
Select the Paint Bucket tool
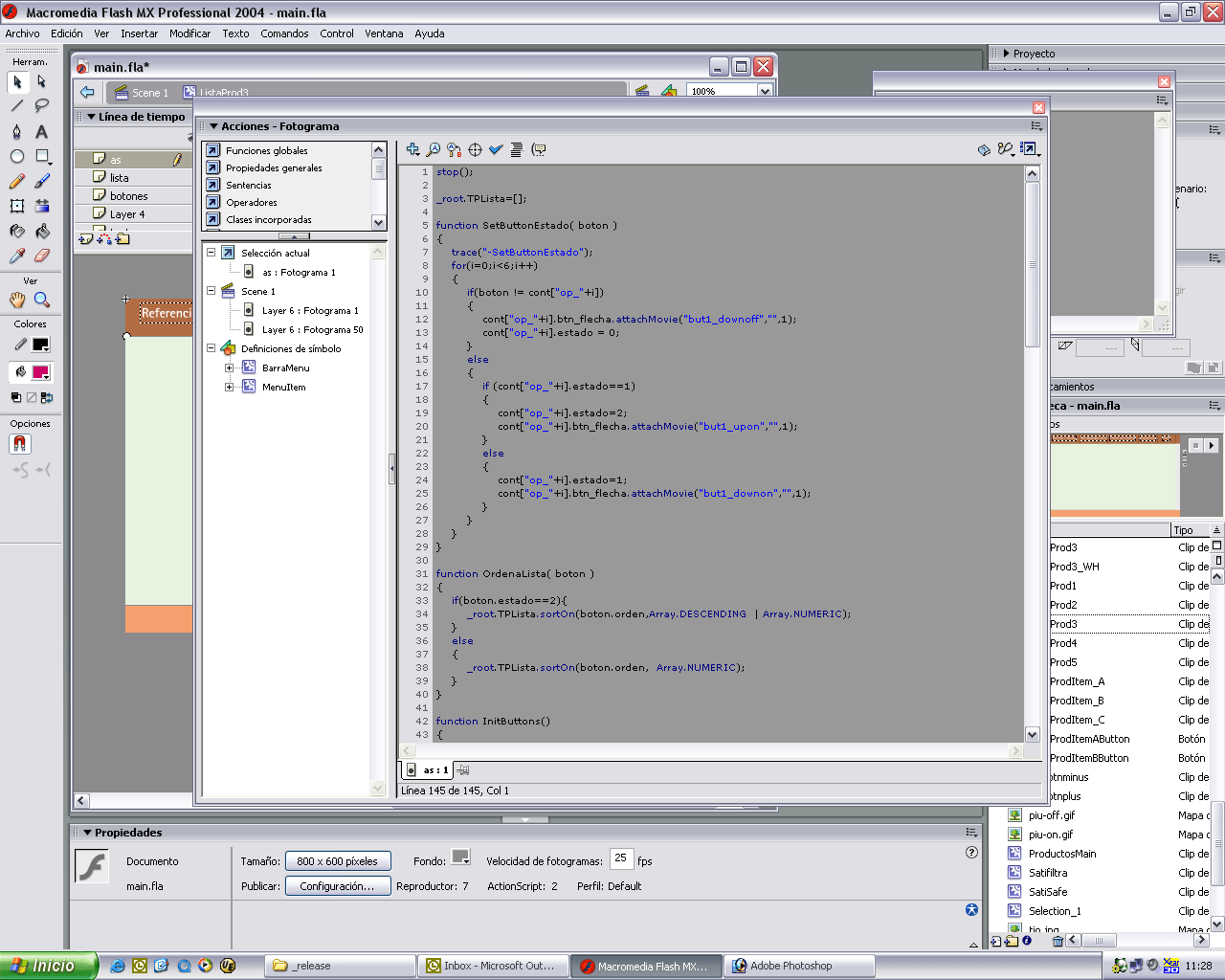(x=42, y=231)
